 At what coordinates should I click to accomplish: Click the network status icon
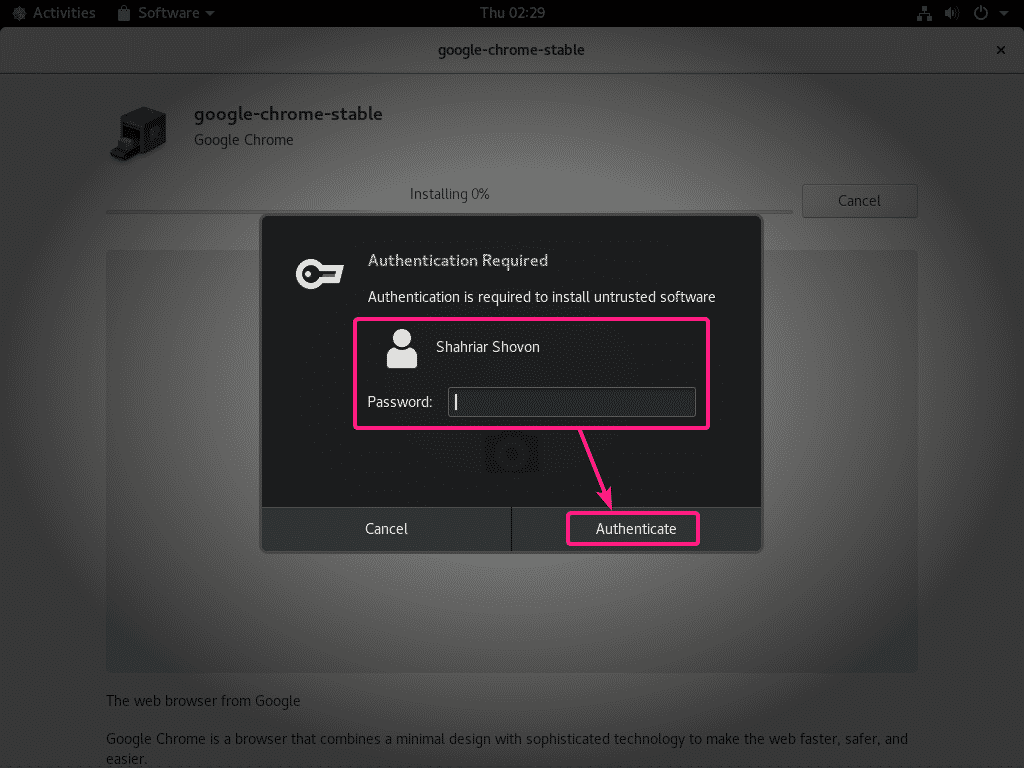[924, 13]
